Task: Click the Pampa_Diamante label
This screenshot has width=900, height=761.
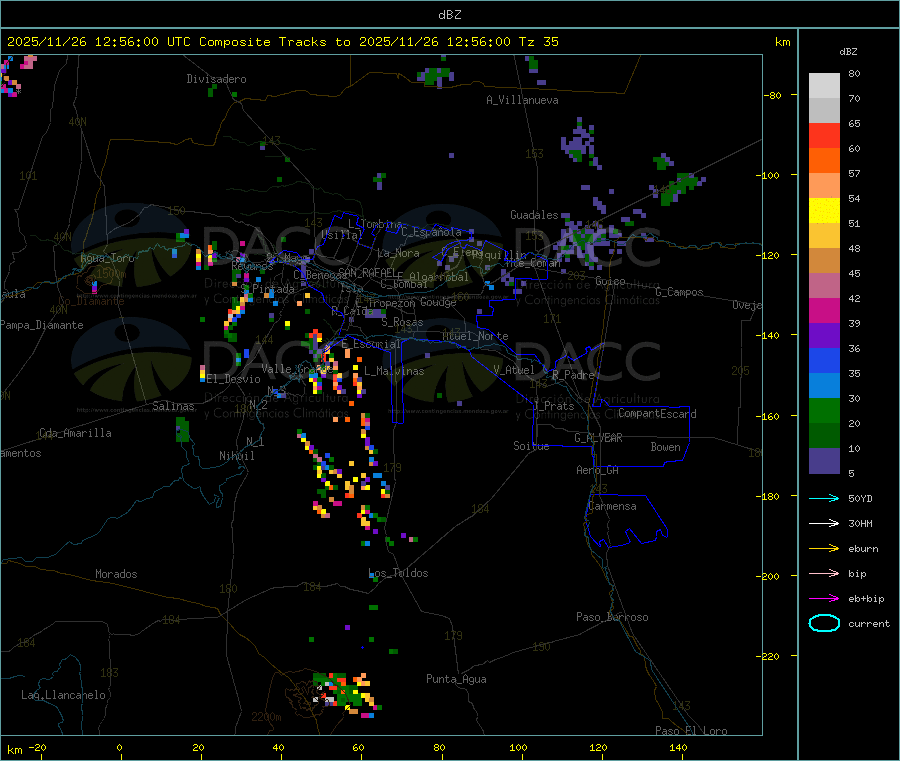Action: point(42,325)
